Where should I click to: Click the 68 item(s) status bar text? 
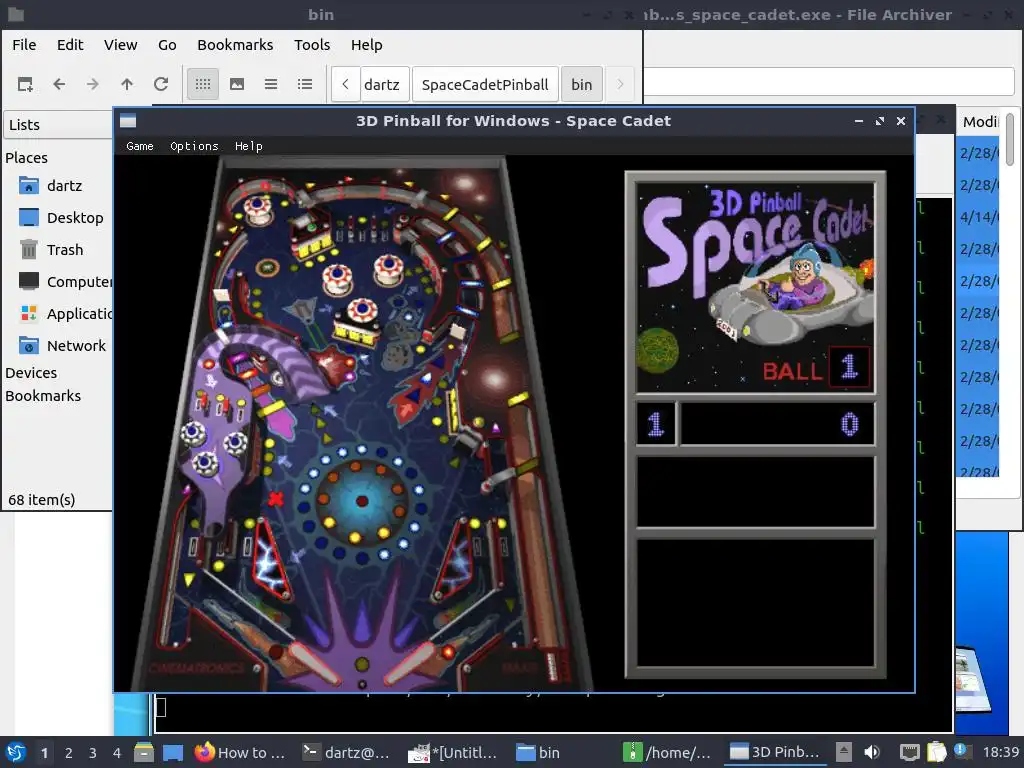(x=42, y=500)
